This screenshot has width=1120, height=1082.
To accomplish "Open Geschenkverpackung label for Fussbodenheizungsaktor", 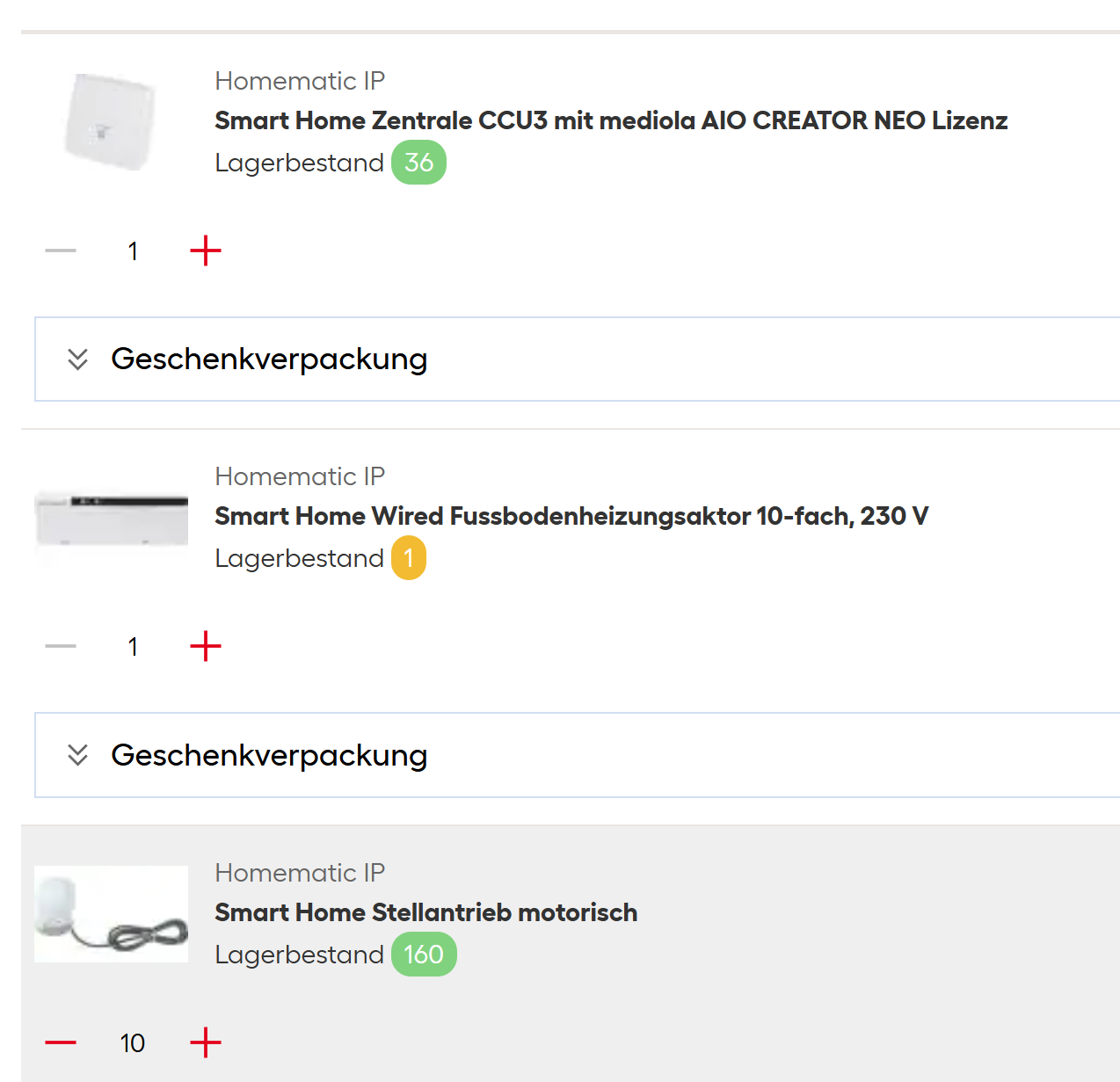I will 269,755.
